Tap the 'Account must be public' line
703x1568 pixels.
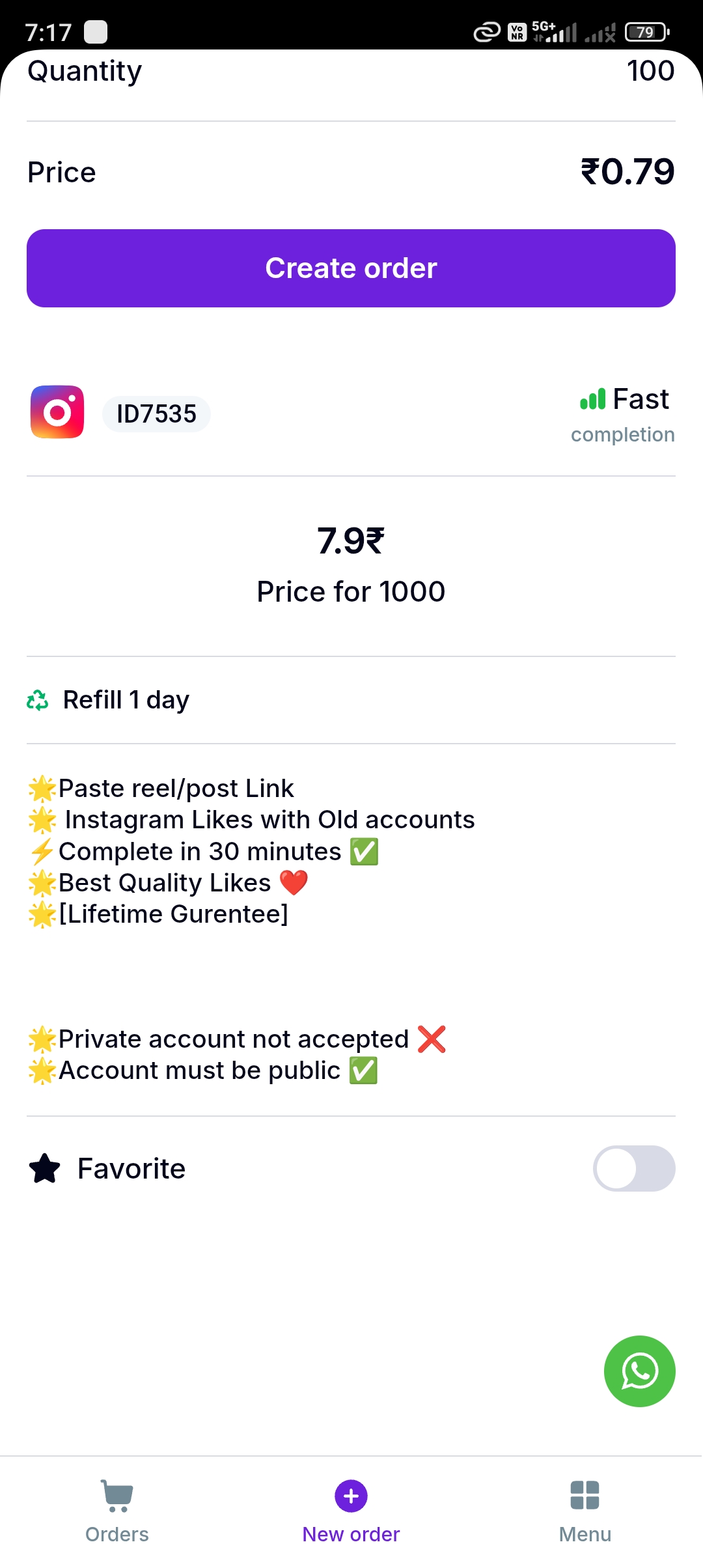[x=199, y=1071]
